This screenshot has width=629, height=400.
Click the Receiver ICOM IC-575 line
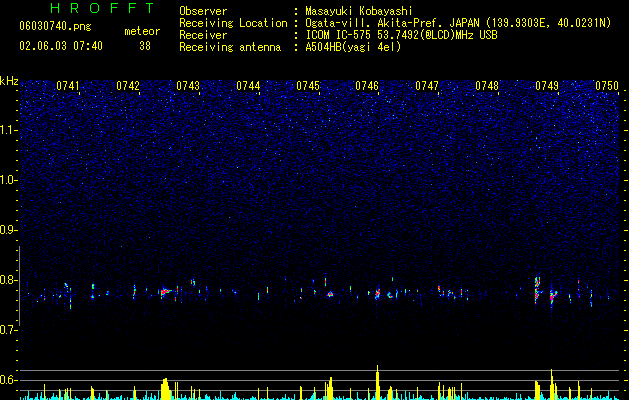point(401,35)
